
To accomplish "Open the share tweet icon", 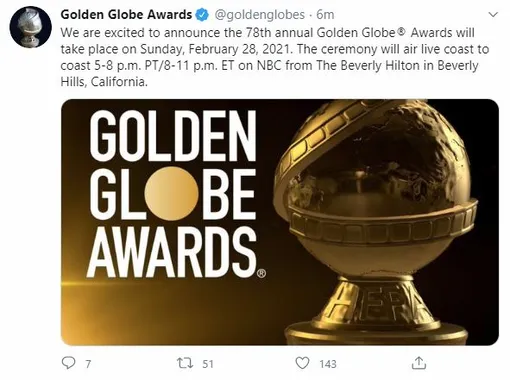I will (419, 363).
